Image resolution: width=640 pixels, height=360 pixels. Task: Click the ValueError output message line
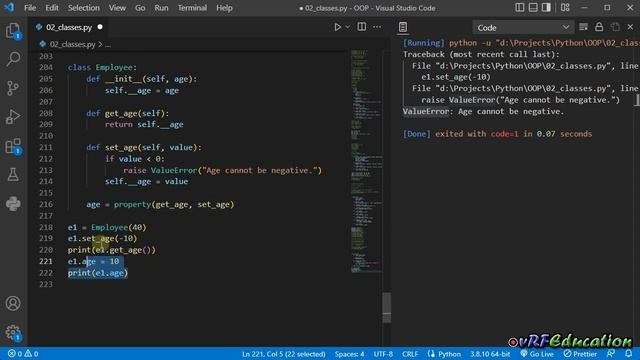point(483,111)
